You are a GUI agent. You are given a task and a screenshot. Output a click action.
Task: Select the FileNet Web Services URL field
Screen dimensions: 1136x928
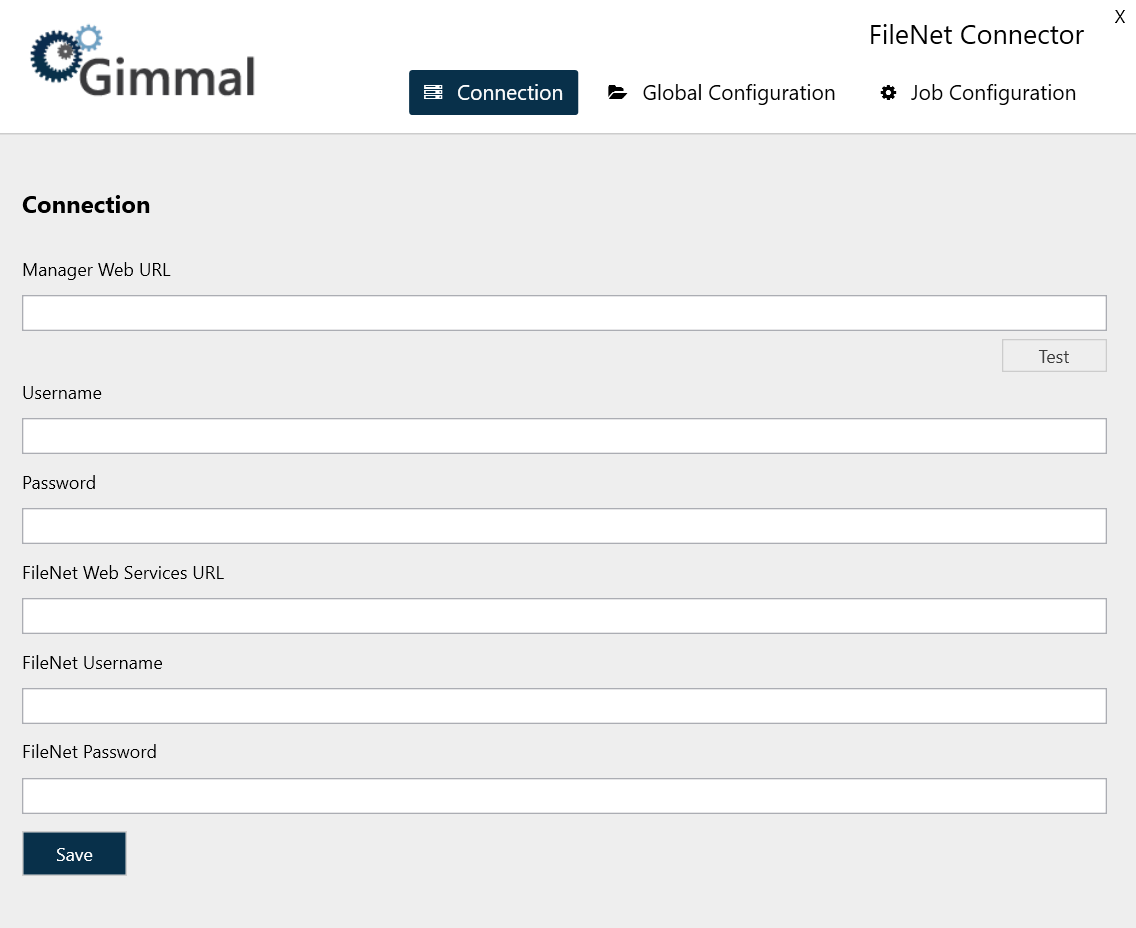[x=564, y=615]
